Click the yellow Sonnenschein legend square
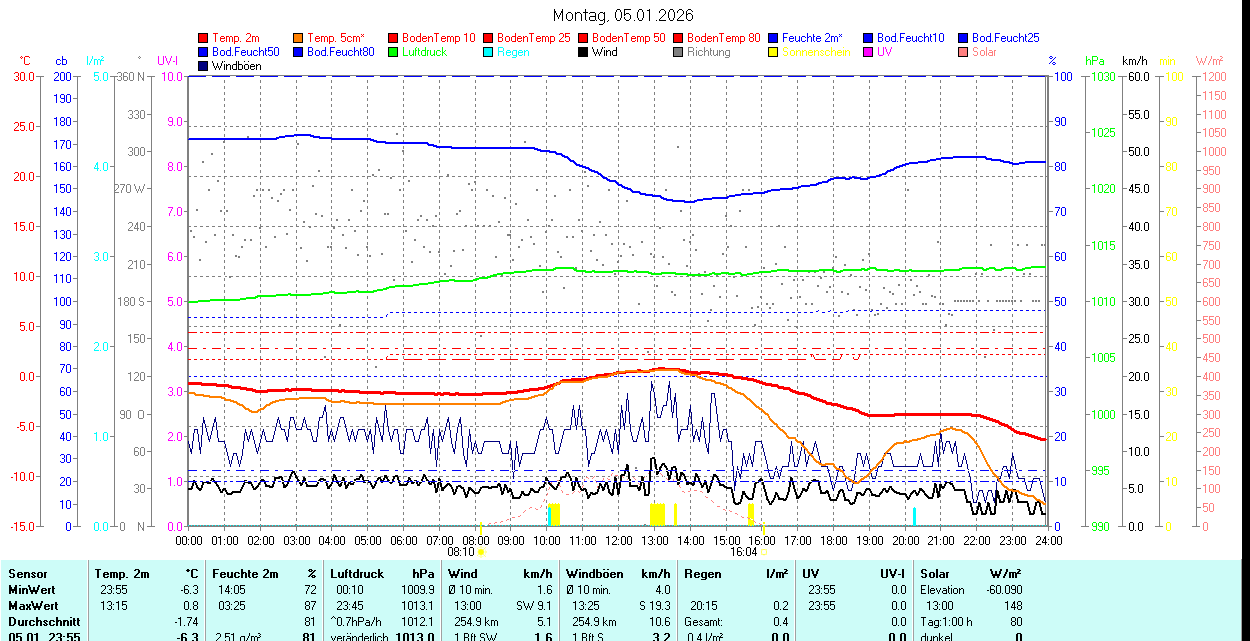The image size is (1250, 641). tap(774, 52)
